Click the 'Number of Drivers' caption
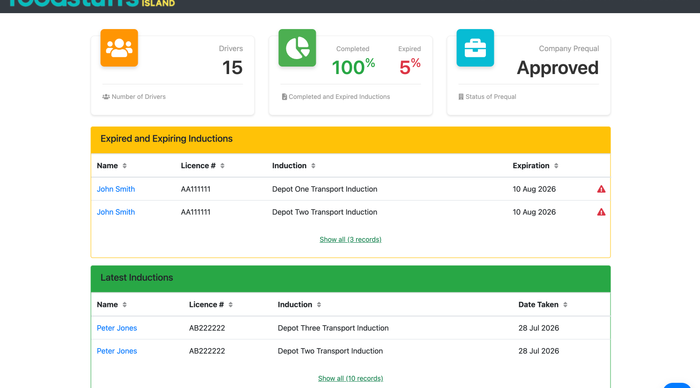 (138, 97)
